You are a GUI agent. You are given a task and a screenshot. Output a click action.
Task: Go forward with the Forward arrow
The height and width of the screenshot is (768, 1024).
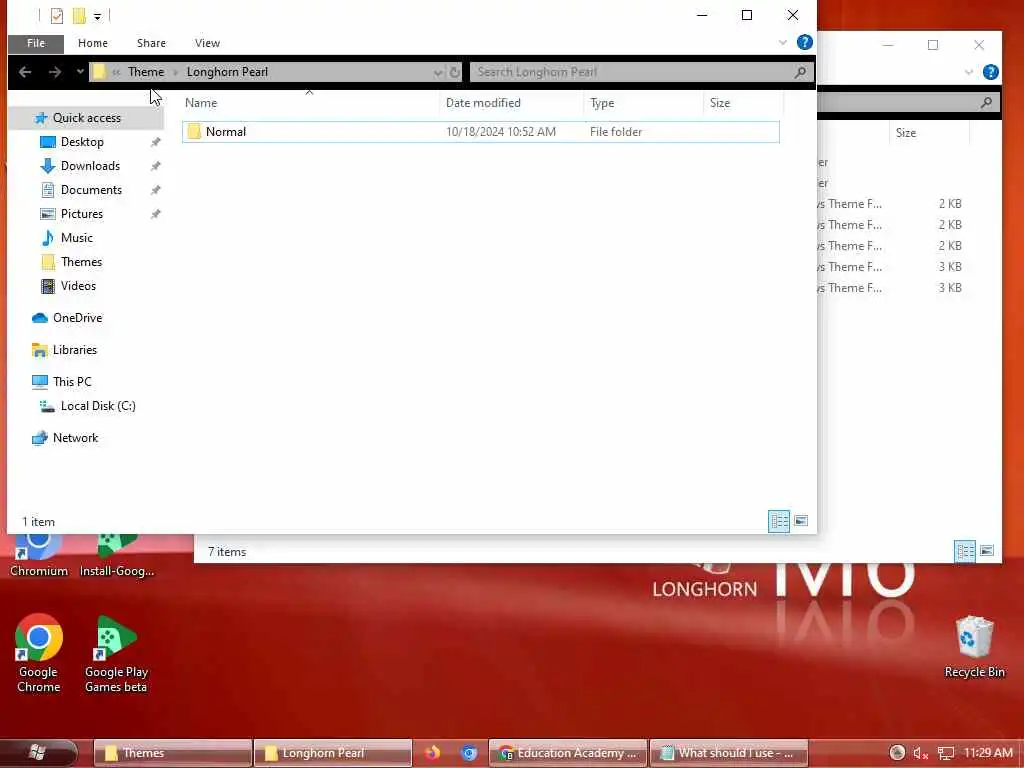tap(55, 72)
